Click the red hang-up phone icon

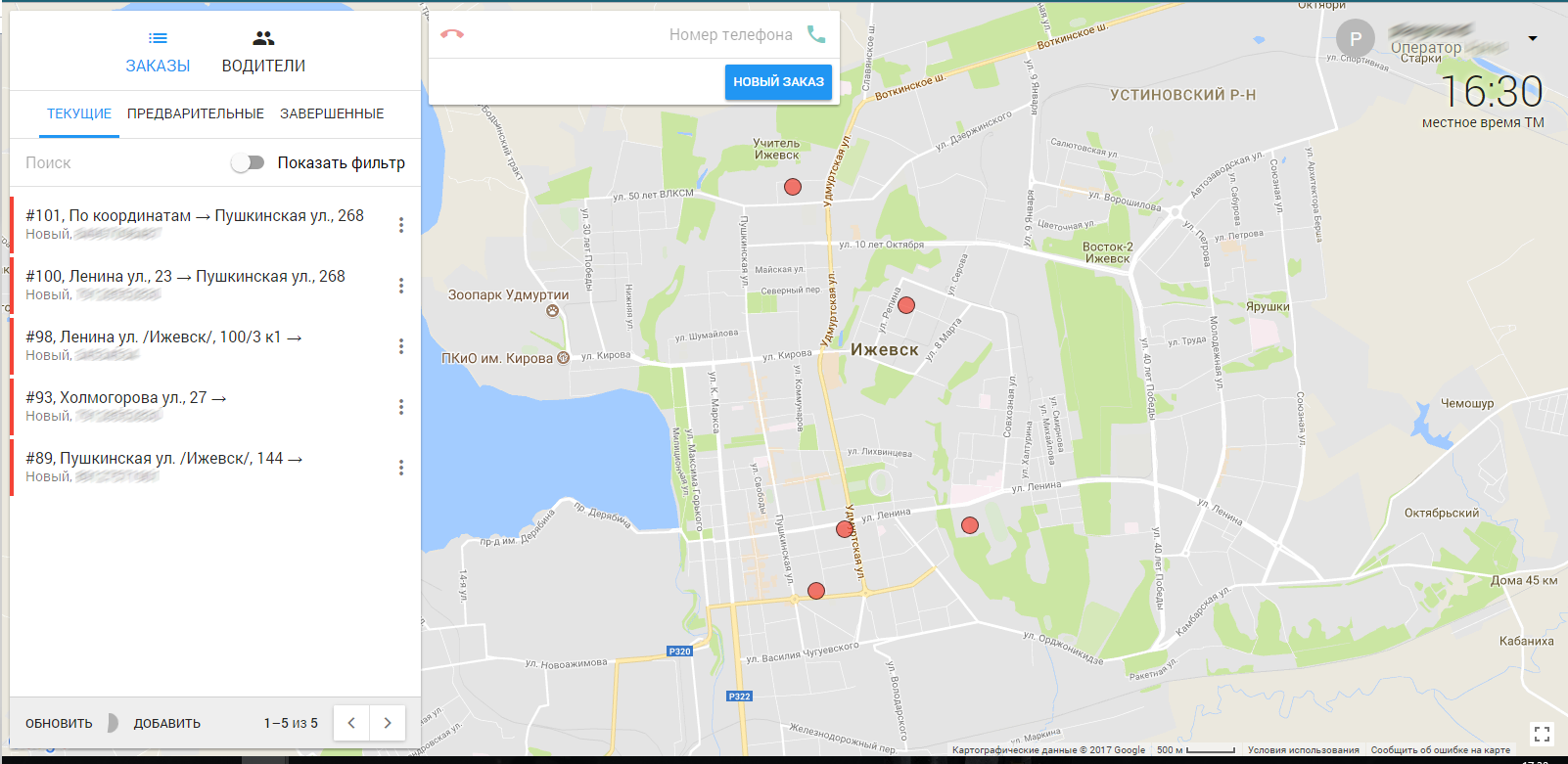(451, 34)
